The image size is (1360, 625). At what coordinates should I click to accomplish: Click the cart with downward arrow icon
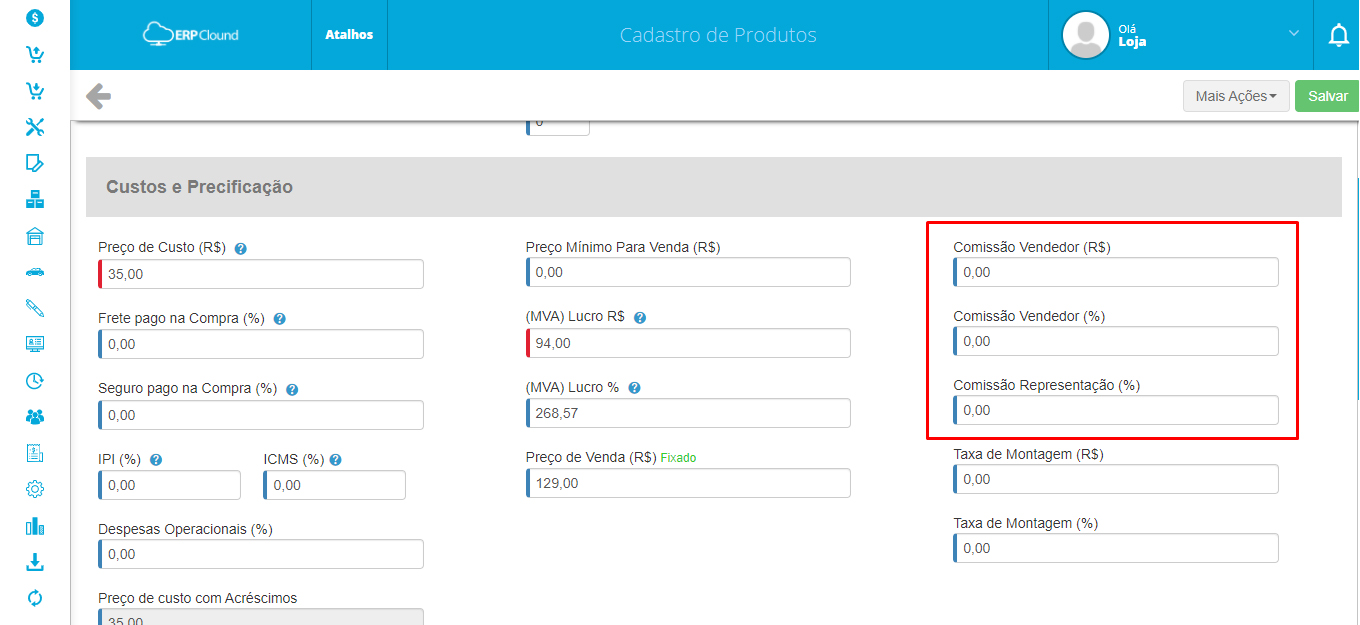click(x=35, y=90)
